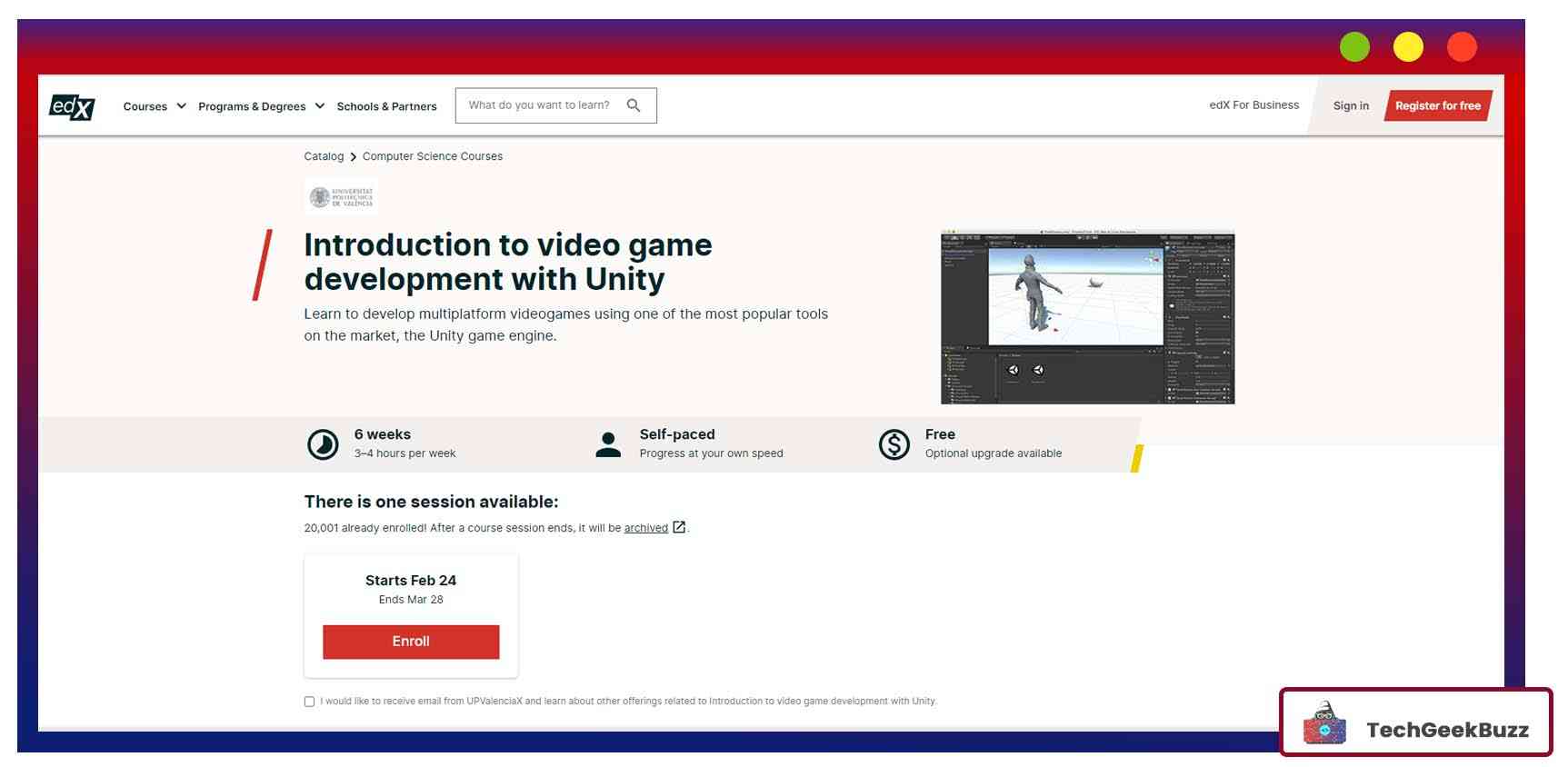Click the person icon beside Self-paced
1568x767 pixels.
pos(608,444)
